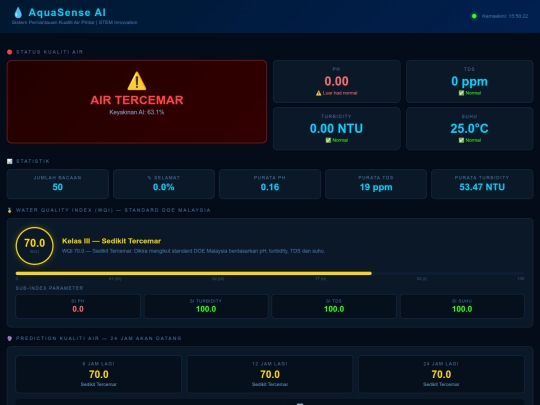Click the '53.47 NTU' average turbidity value
This screenshot has width=540, height=405.
[482, 187]
